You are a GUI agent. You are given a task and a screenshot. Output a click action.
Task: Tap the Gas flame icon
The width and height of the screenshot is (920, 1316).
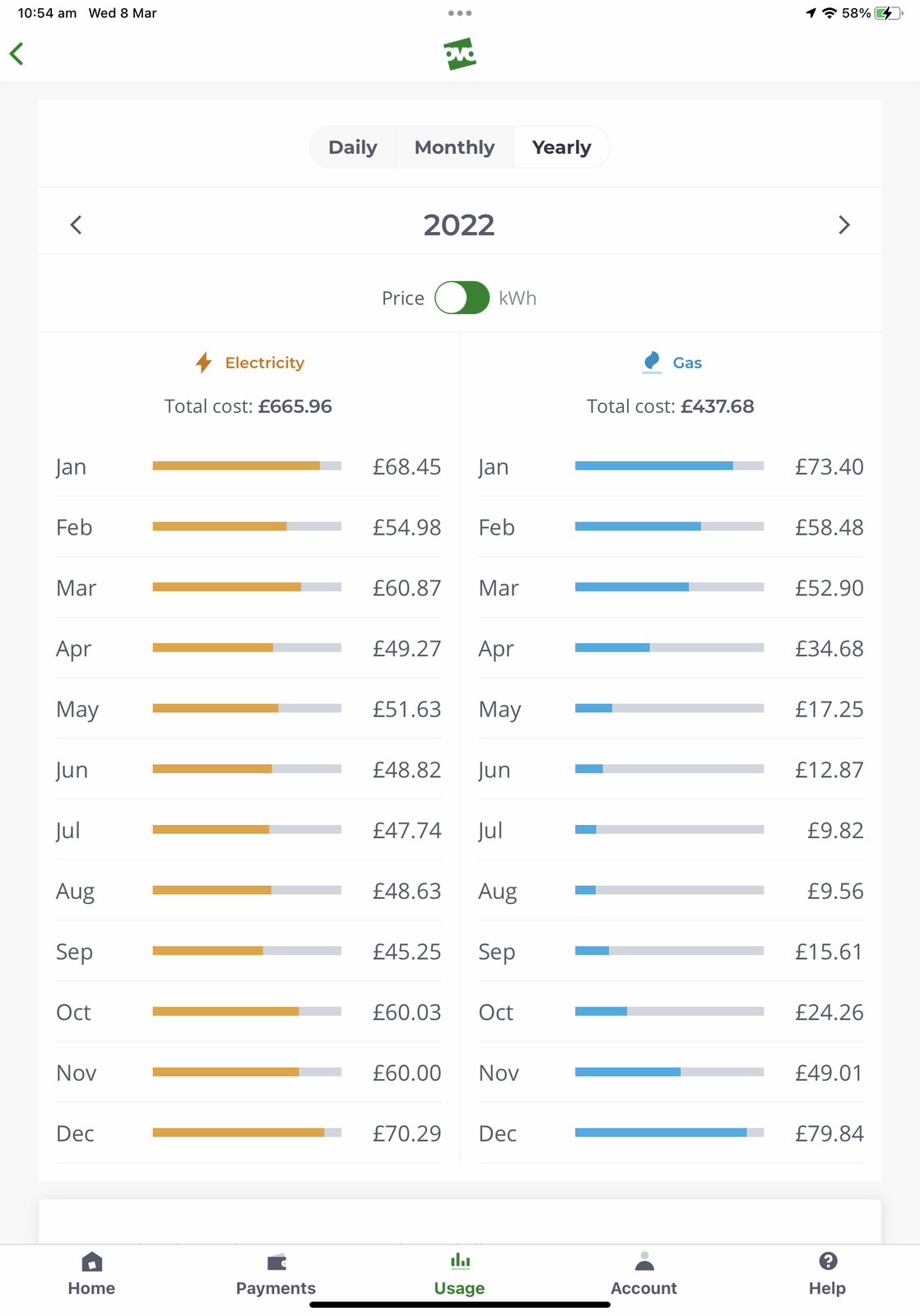(x=652, y=362)
